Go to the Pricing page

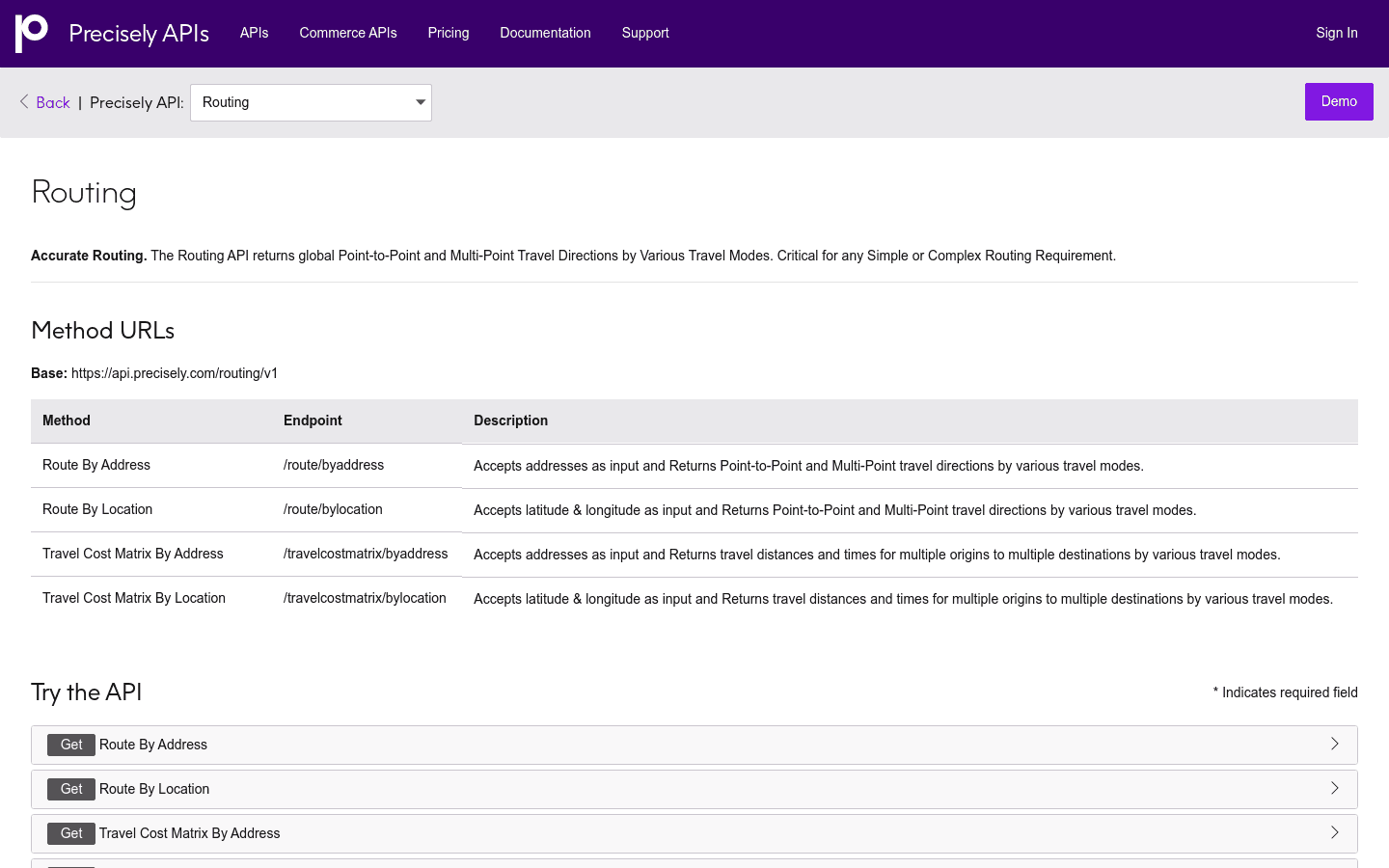click(x=449, y=33)
